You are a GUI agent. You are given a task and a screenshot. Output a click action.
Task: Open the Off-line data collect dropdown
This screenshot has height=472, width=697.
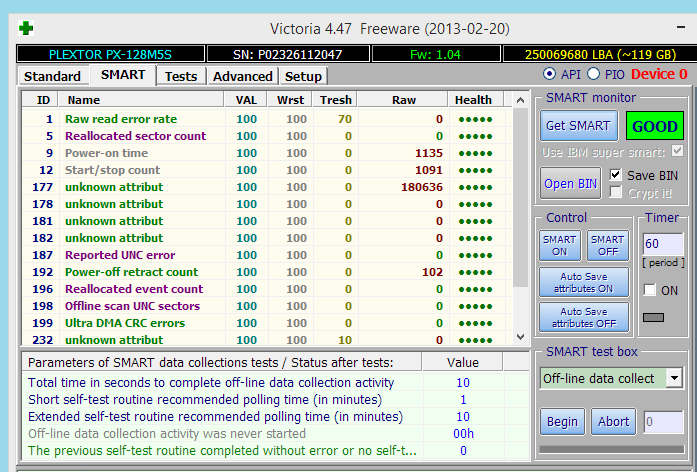coord(674,379)
